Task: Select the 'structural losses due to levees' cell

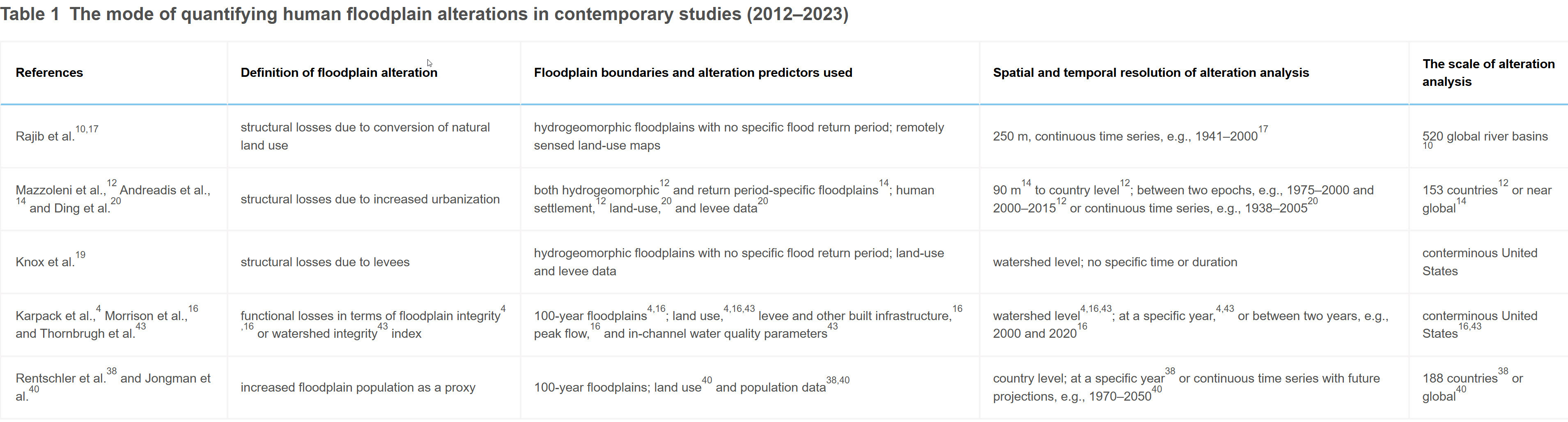Action: pos(324,262)
